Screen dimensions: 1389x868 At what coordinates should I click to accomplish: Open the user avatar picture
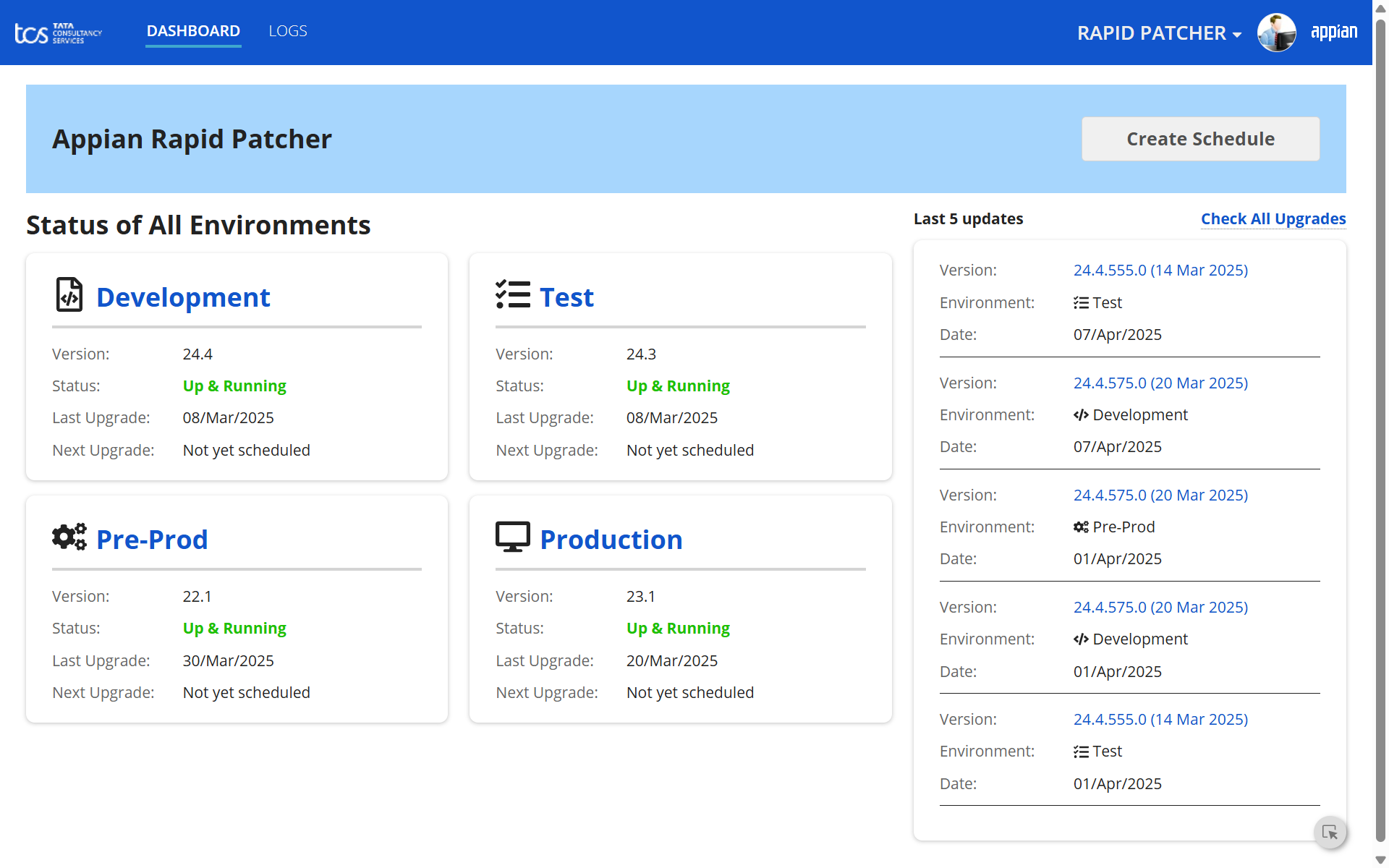pyautogui.click(x=1277, y=33)
